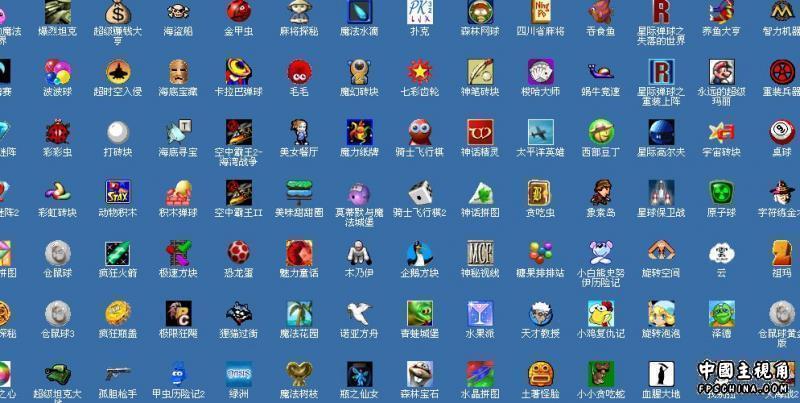800x403 pixels.
Task: Launch the 吞食鱼 fish icon
Action: coord(601,12)
